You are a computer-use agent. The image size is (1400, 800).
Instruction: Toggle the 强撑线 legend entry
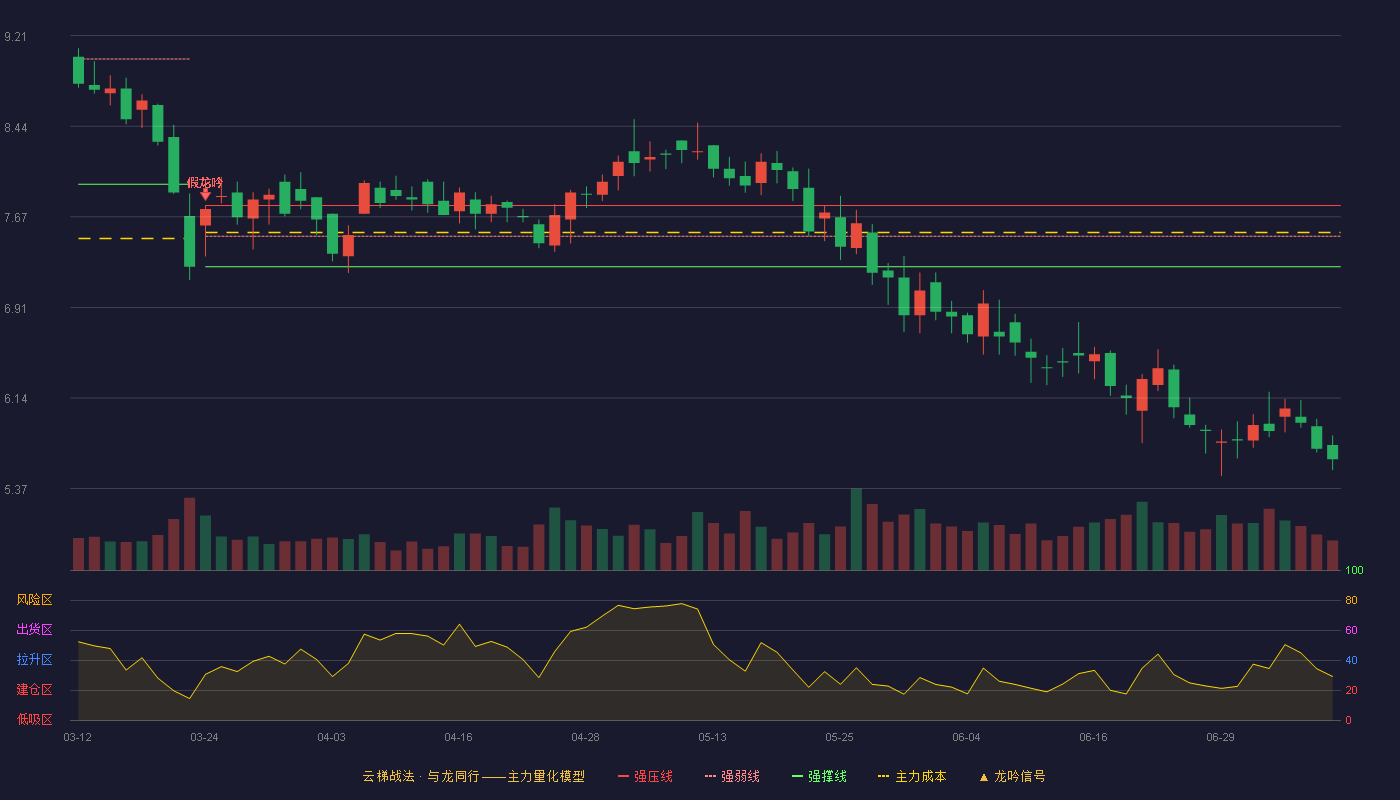[x=819, y=776]
